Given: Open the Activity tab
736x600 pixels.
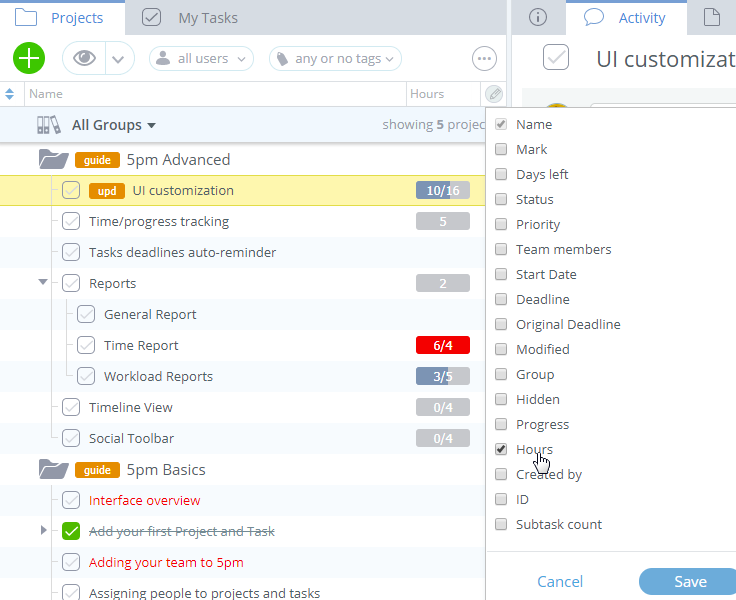Looking at the screenshot, I should click(626, 18).
